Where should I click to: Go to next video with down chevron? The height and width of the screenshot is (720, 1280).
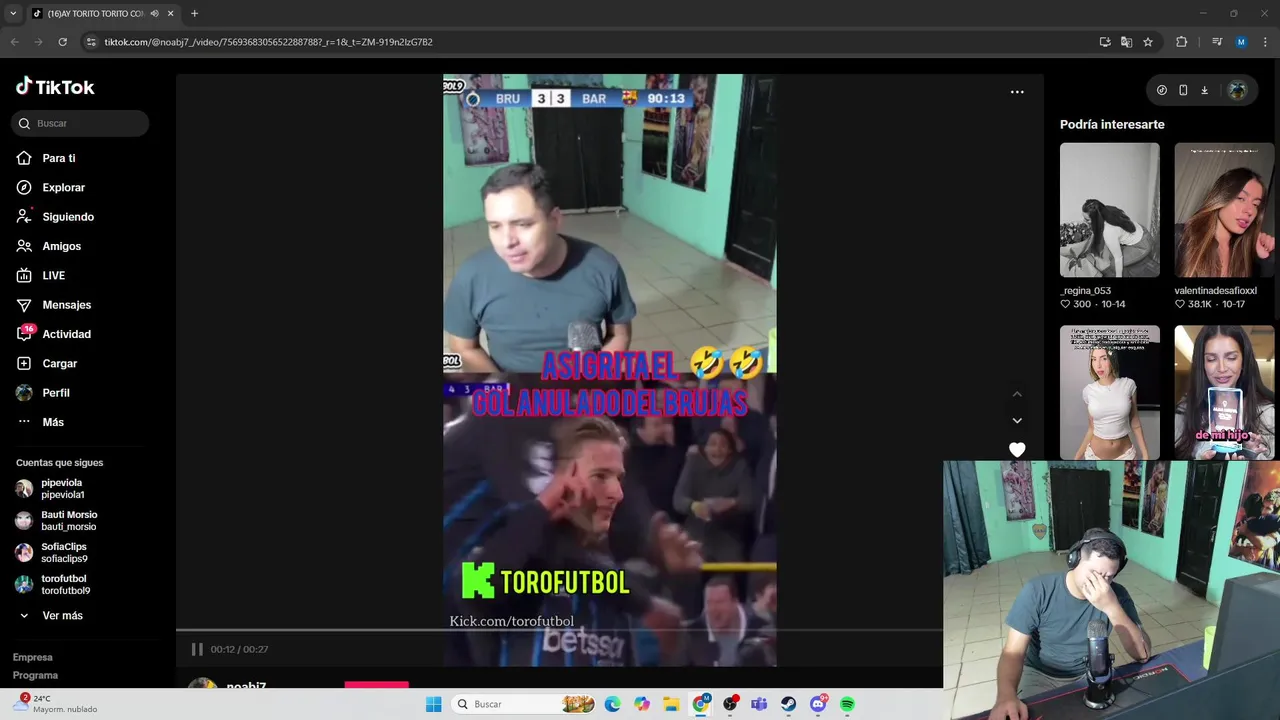[1017, 421]
